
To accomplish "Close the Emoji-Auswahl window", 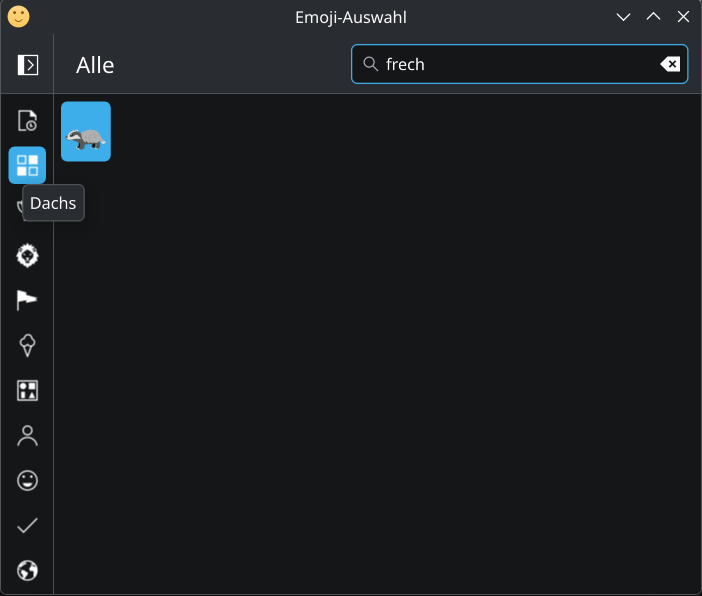I will (x=683, y=17).
